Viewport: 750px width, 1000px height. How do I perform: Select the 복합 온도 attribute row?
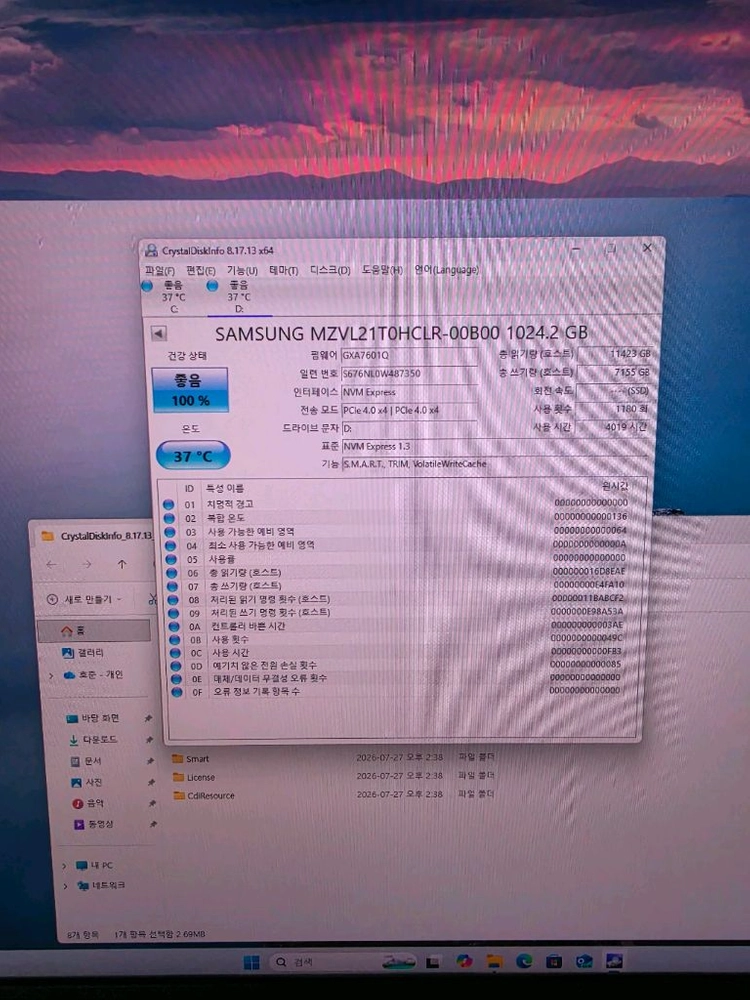(x=395, y=517)
